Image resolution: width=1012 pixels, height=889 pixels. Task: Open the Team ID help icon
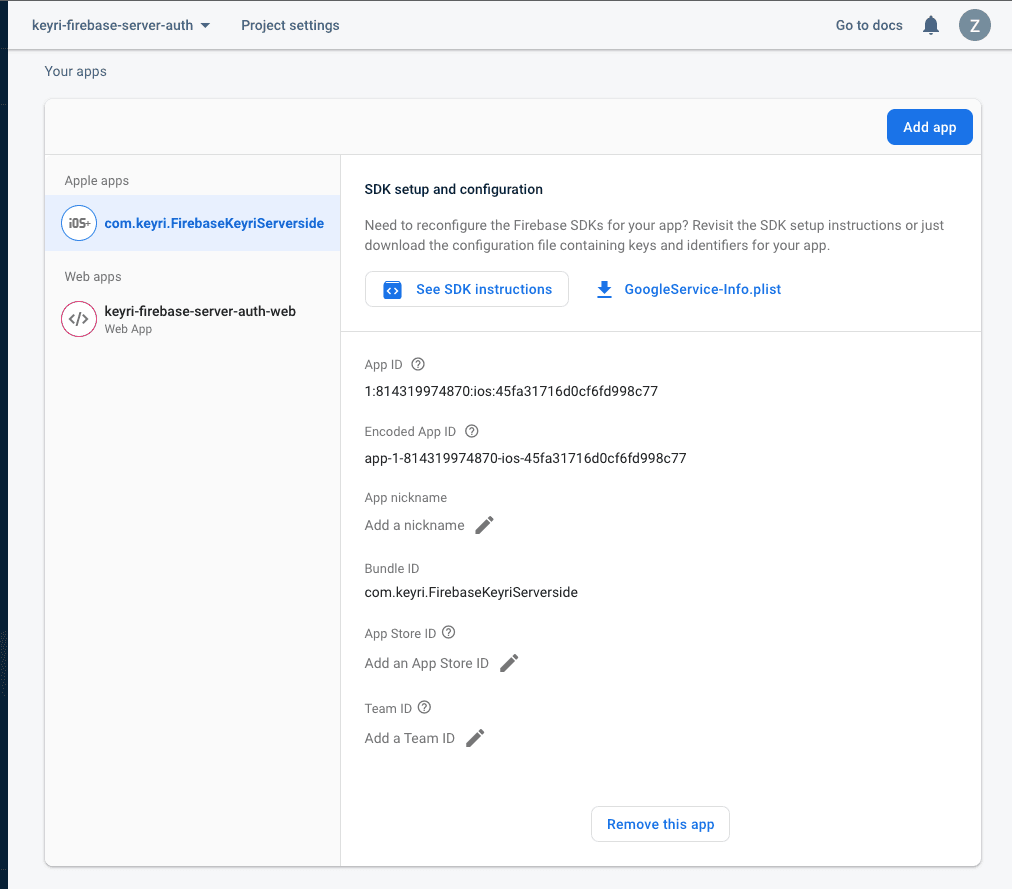[424, 708]
